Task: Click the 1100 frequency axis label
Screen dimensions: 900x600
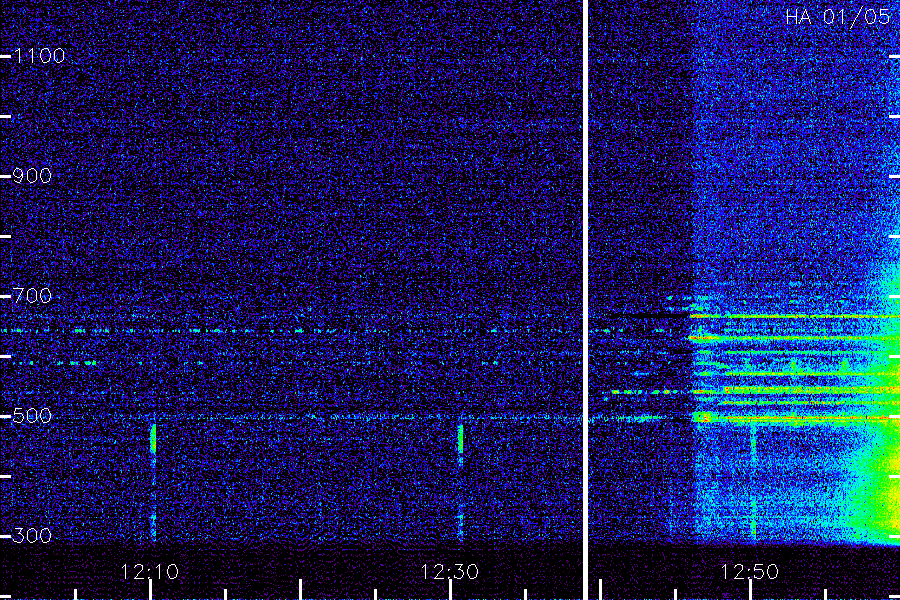Action: click(x=39, y=56)
